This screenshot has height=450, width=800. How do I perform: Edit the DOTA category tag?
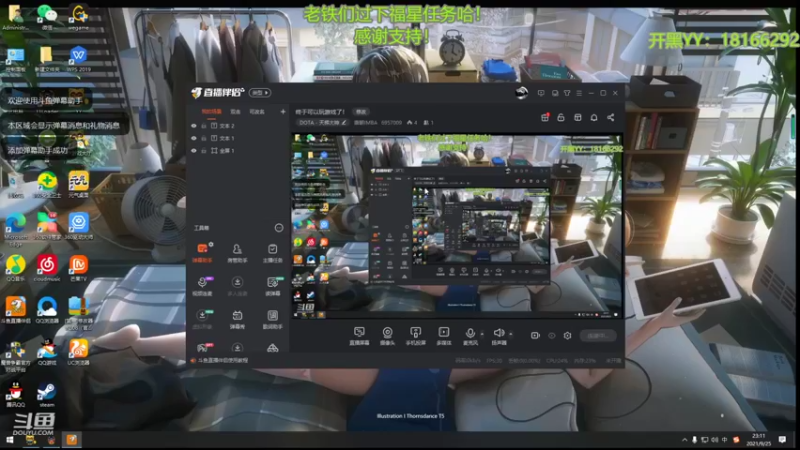(322, 122)
